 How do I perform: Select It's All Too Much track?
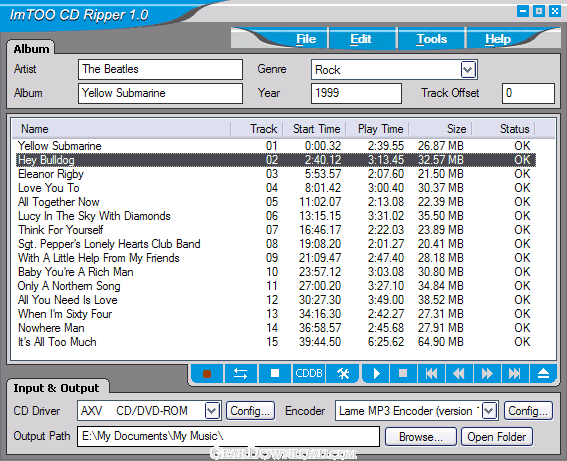[x=276, y=342]
